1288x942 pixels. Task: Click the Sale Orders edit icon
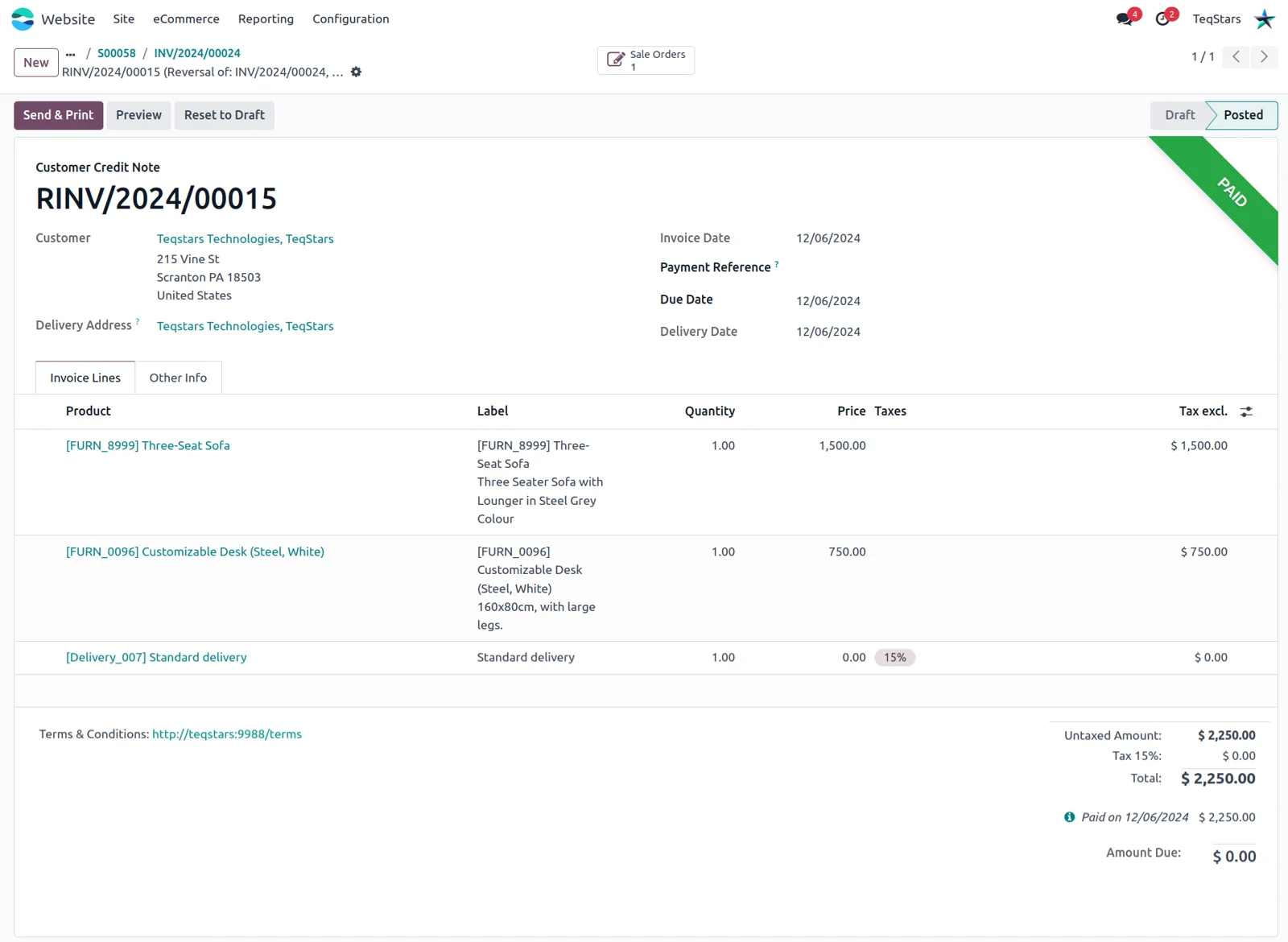616,60
